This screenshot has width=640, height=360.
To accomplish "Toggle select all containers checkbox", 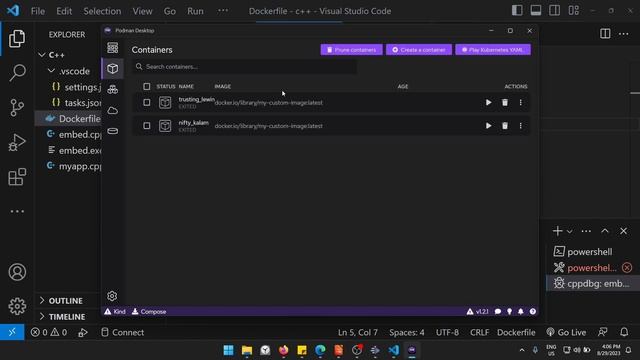I will tap(147, 86).
